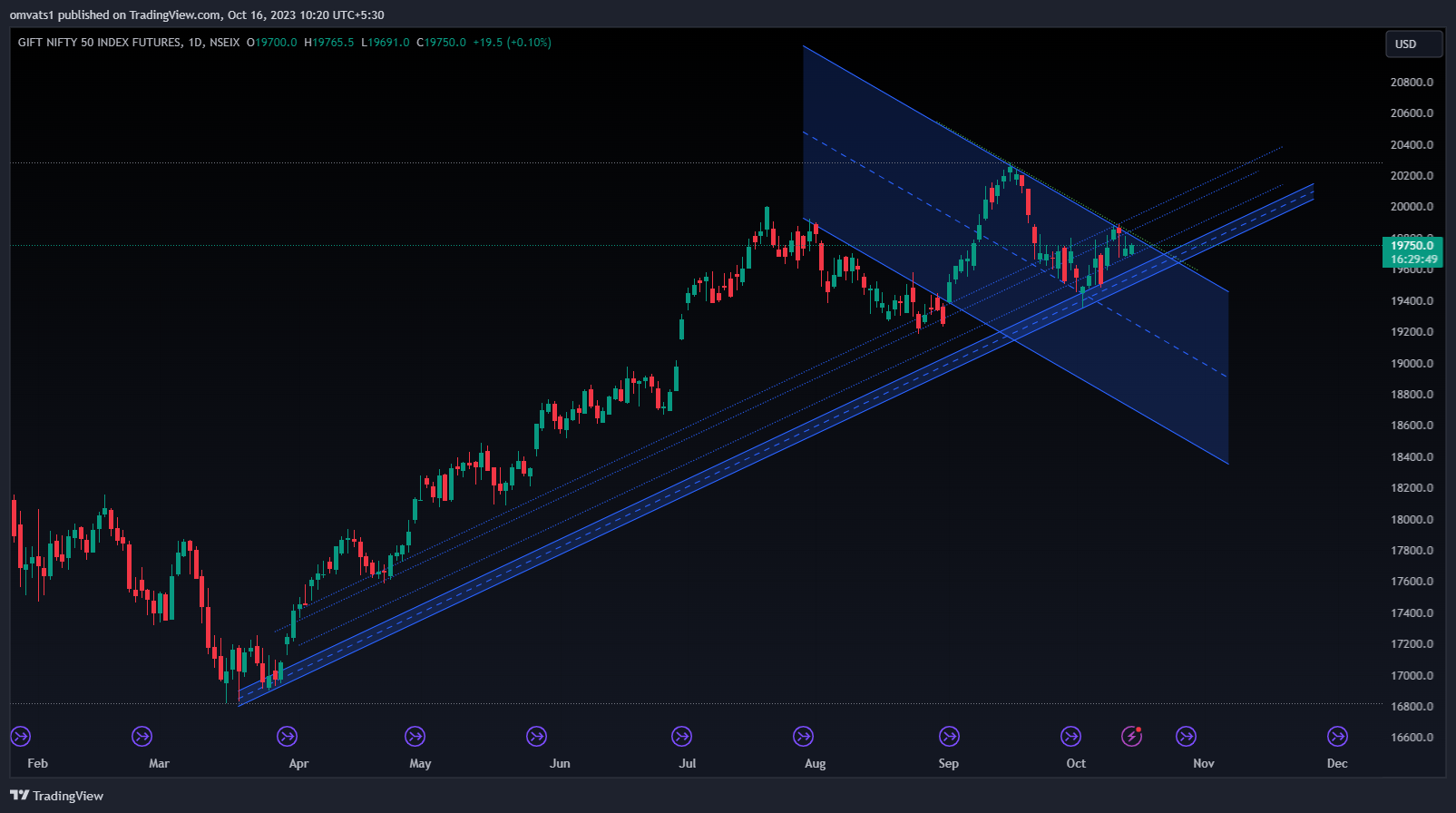Click the 18200.0 price axis label

(1412, 488)
